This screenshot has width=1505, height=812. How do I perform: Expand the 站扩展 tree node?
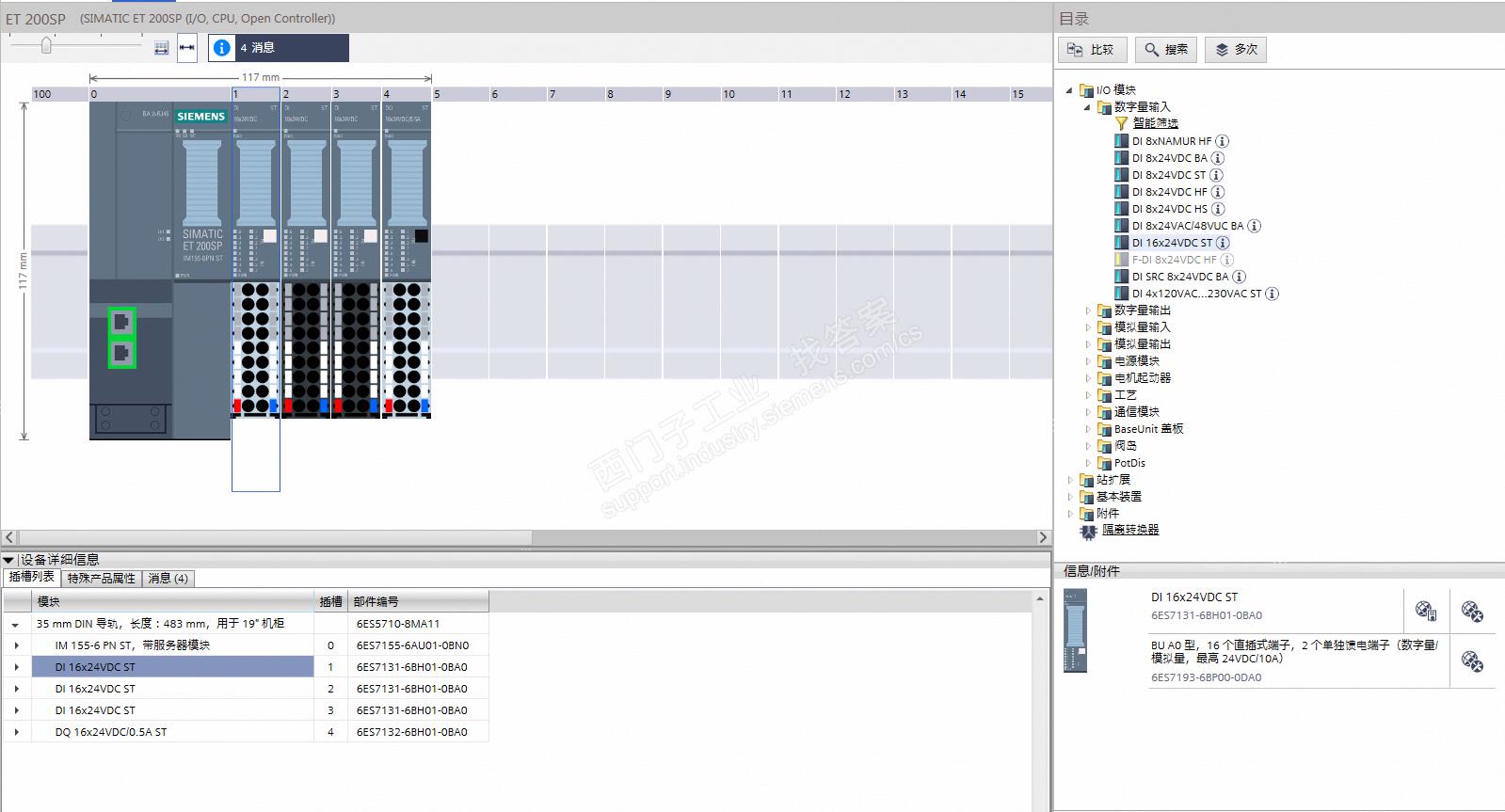(x=1069, y=480)
